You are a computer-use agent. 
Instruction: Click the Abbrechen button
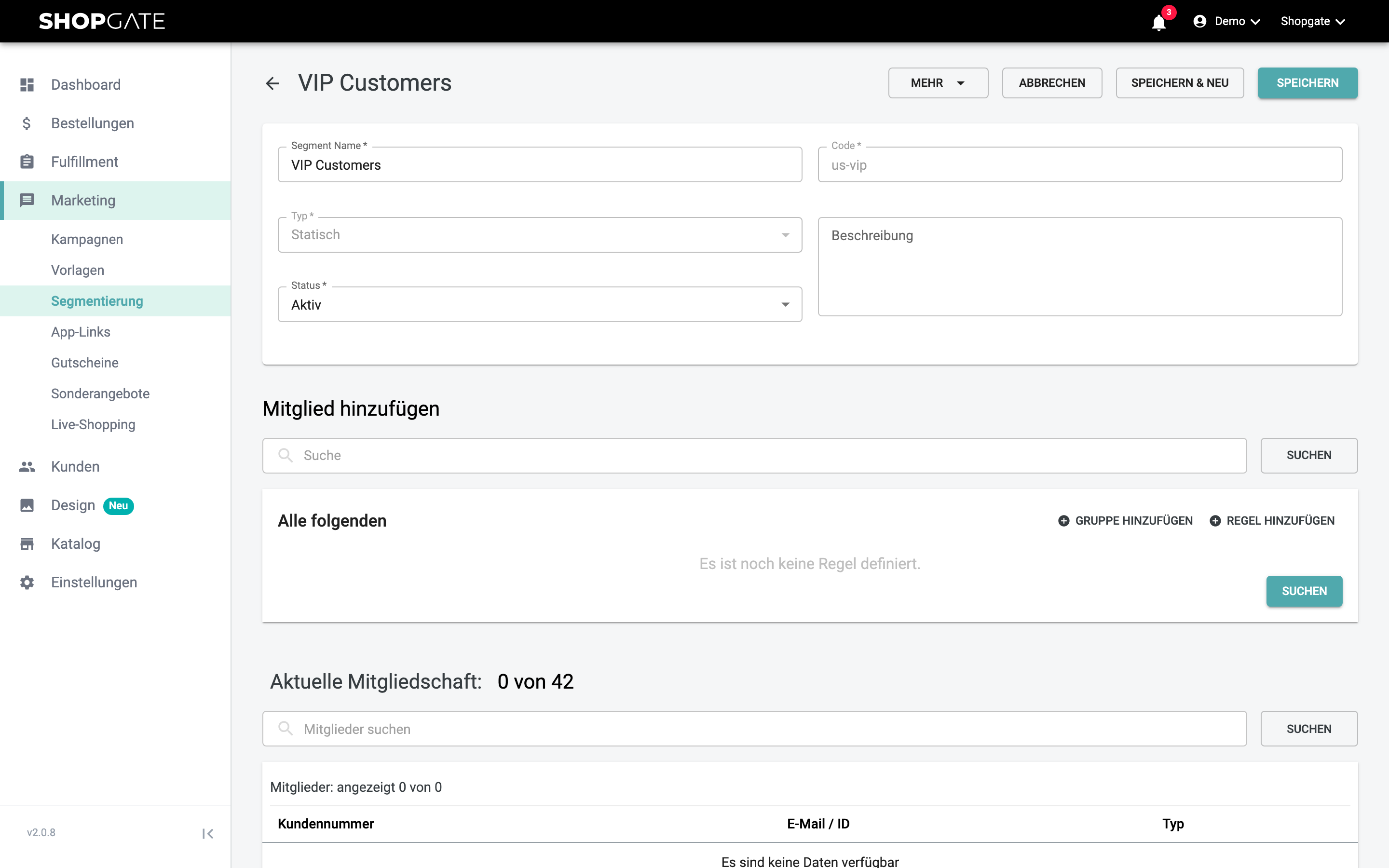coord(1051,82)
